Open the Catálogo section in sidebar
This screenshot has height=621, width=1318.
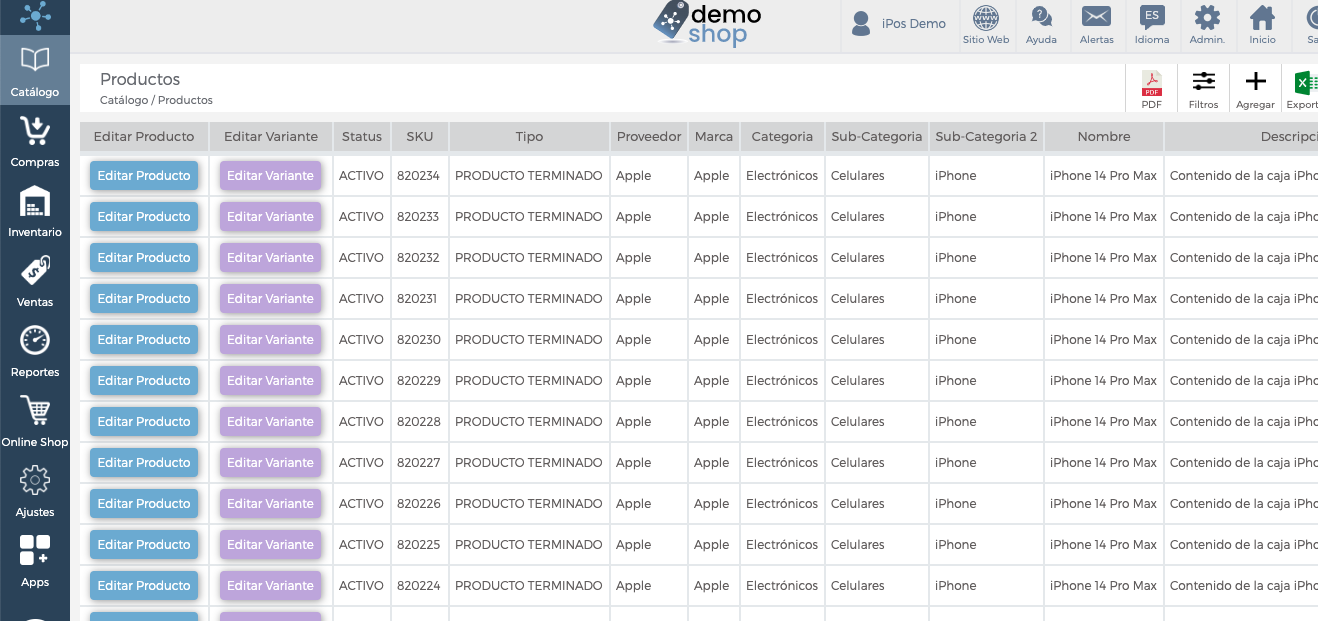point(35,70)
